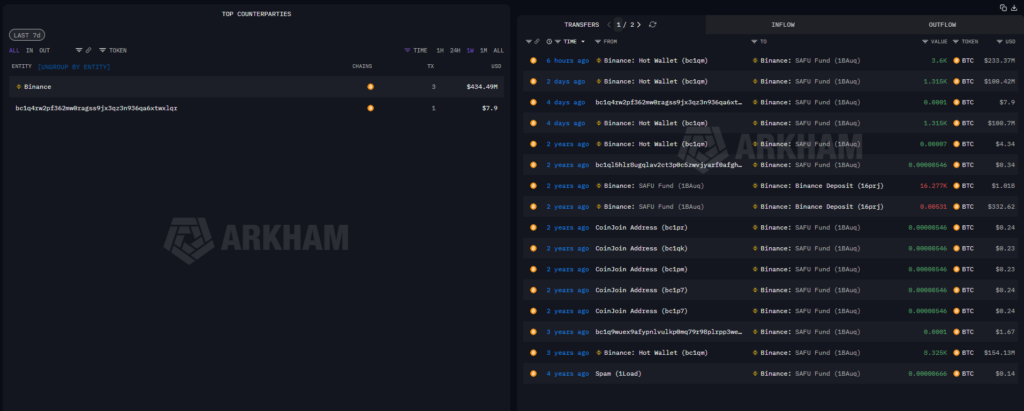Go to next transfers page arrow
Image resolution: width=1024 pixels, height=411 pixels.
[639, 23]
